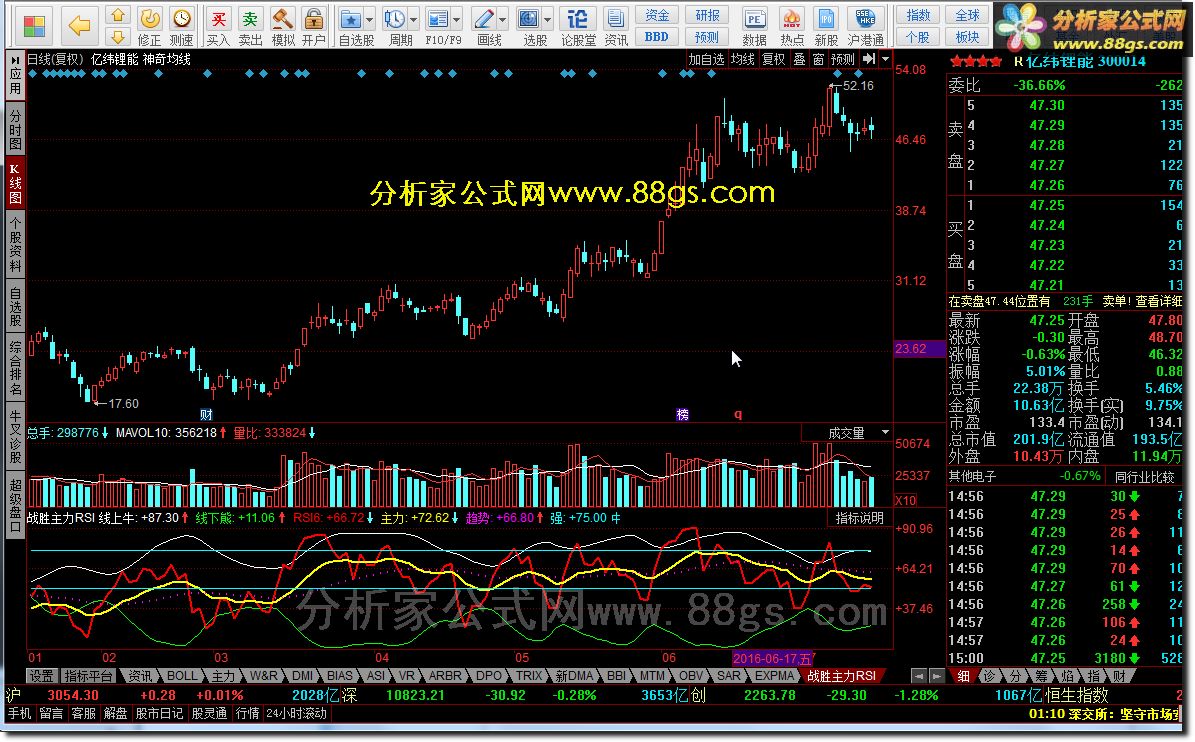Click the 加自选 add-to-watchlist button
Image resolution: width=1195 pixels, height=742 pixels.
[x=706, y=59]
